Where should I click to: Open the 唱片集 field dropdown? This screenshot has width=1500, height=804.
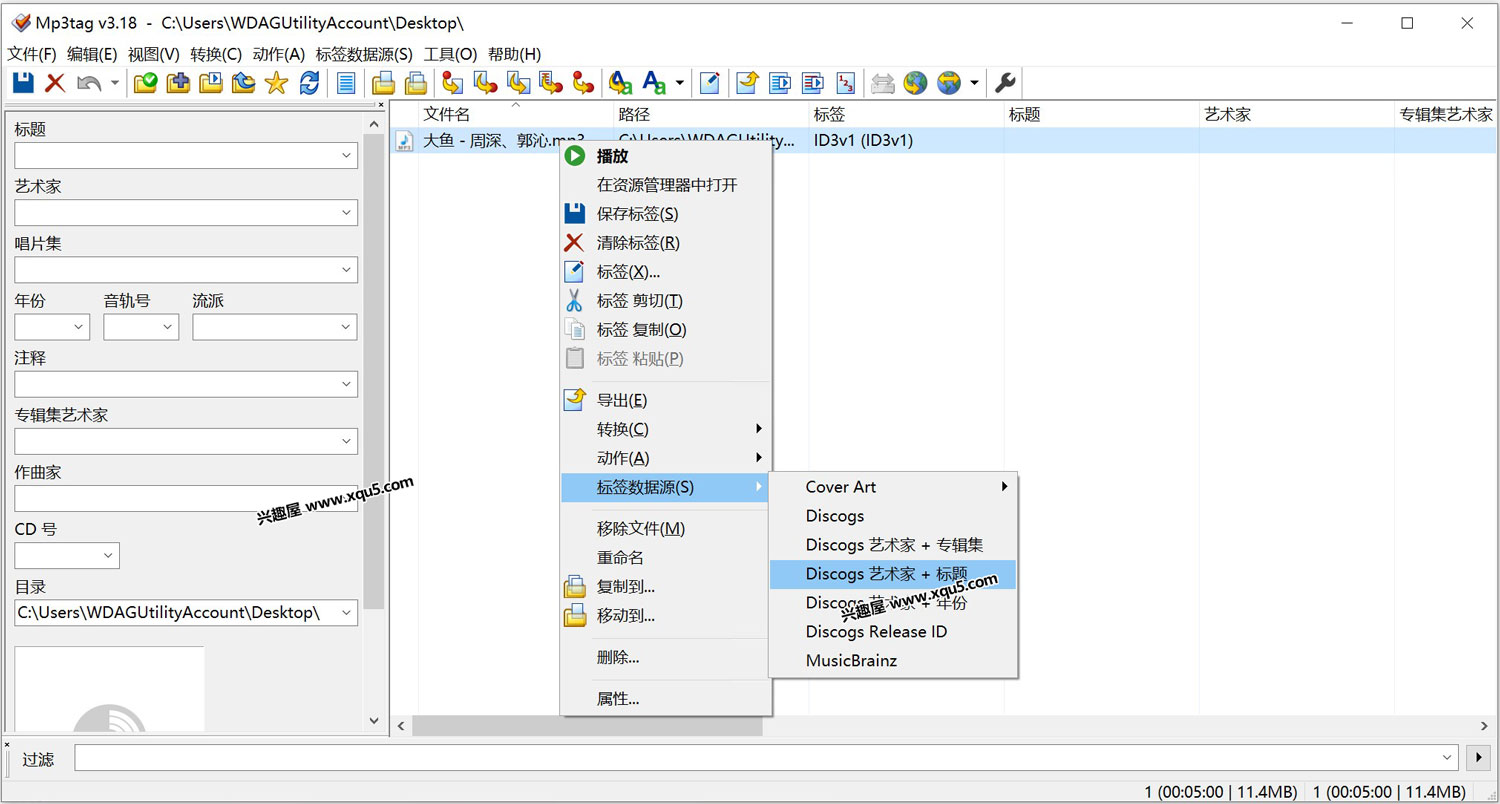346,270
